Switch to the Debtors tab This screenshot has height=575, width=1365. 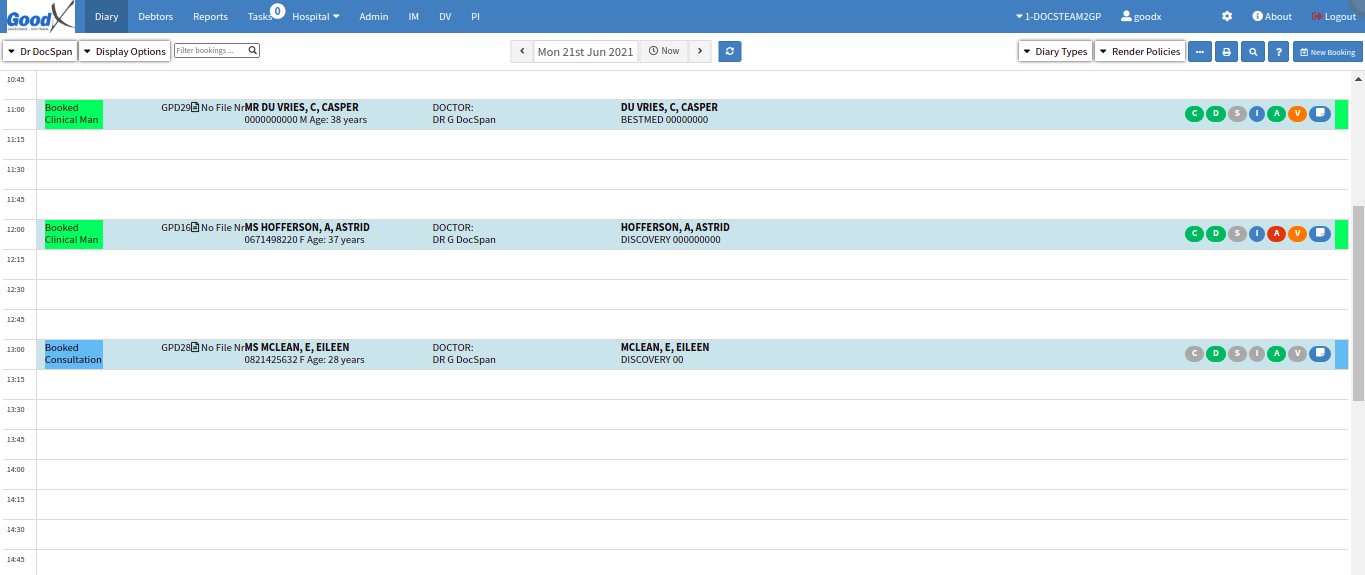pos(155,17)
